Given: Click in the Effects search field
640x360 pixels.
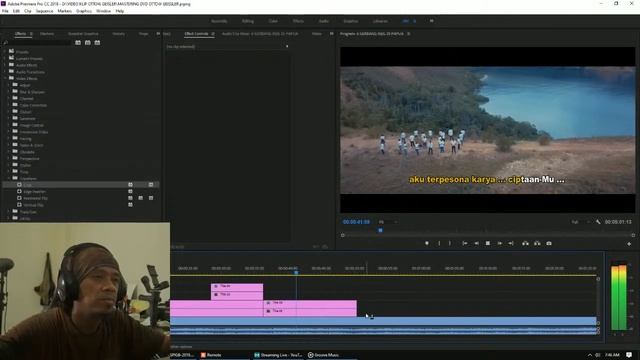Looking at the screenshot, I should pos(40,42).
